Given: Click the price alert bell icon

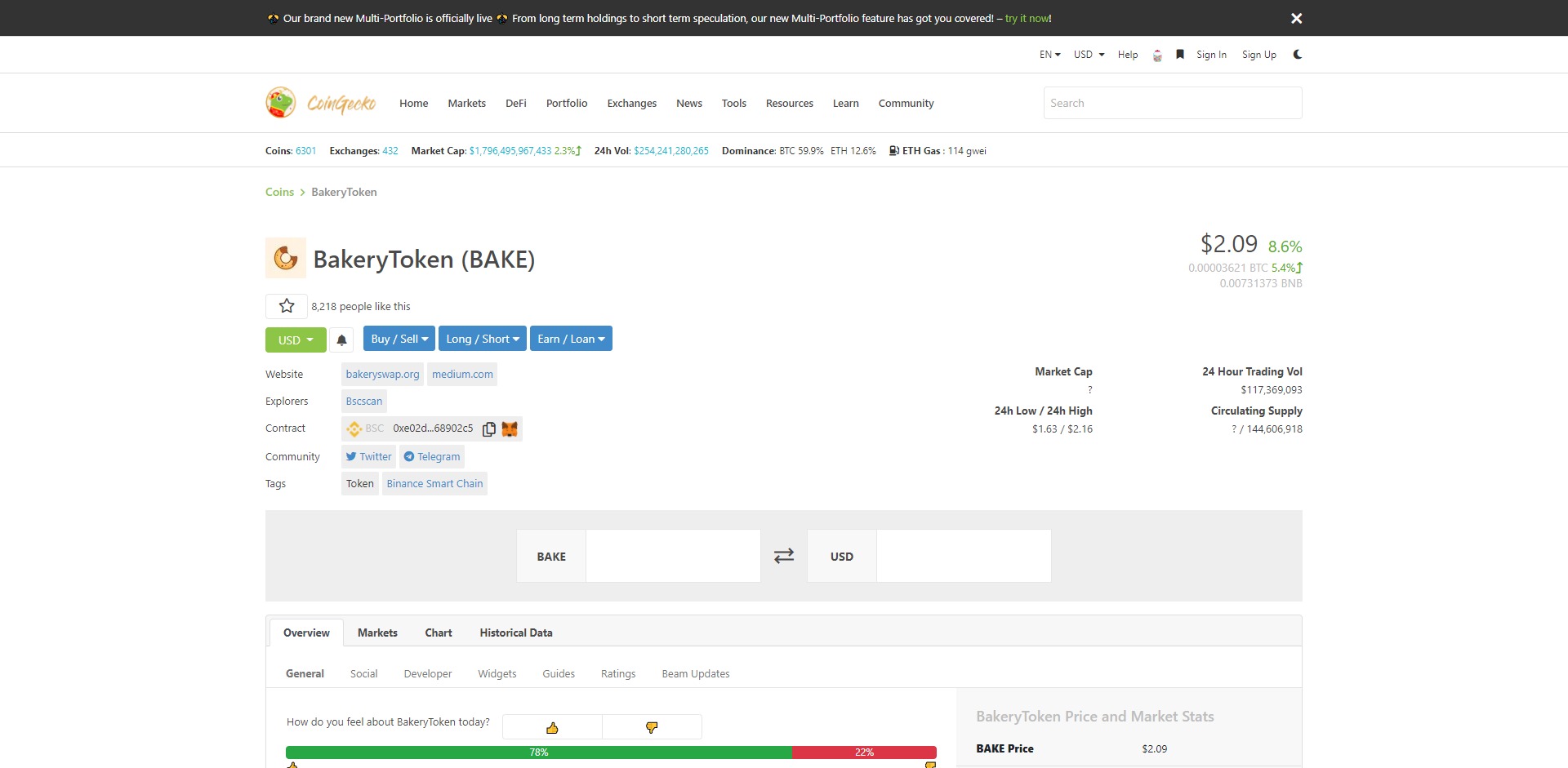Looking at the screenshot, I should (342, 340).
